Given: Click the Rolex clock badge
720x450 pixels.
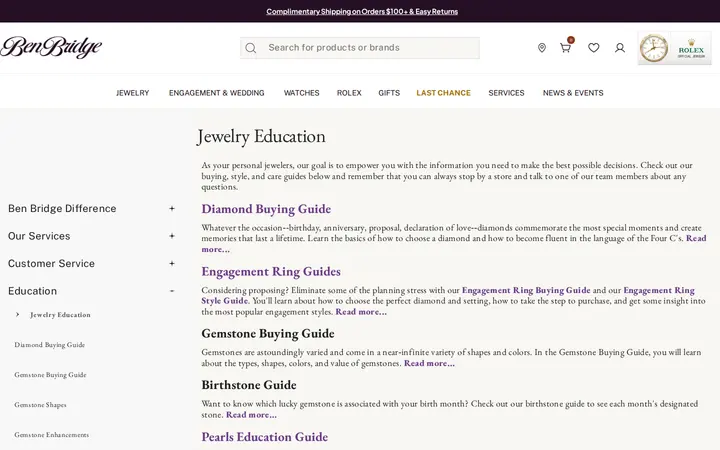Looking at the screenshot, I should (x=675, y=48).
